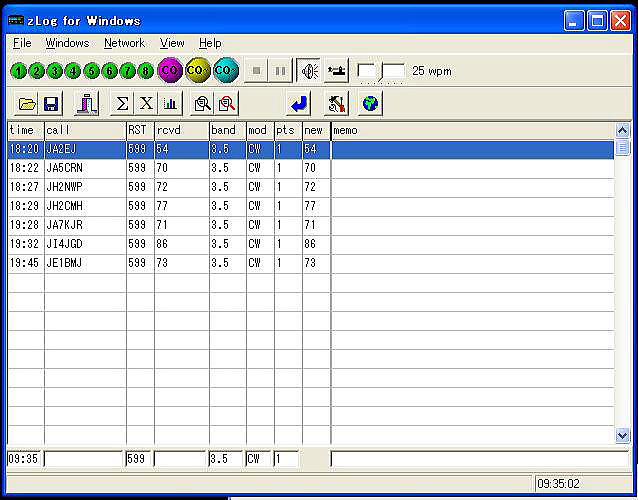
Task: Open the Network menu
Action: pos(124,43)
